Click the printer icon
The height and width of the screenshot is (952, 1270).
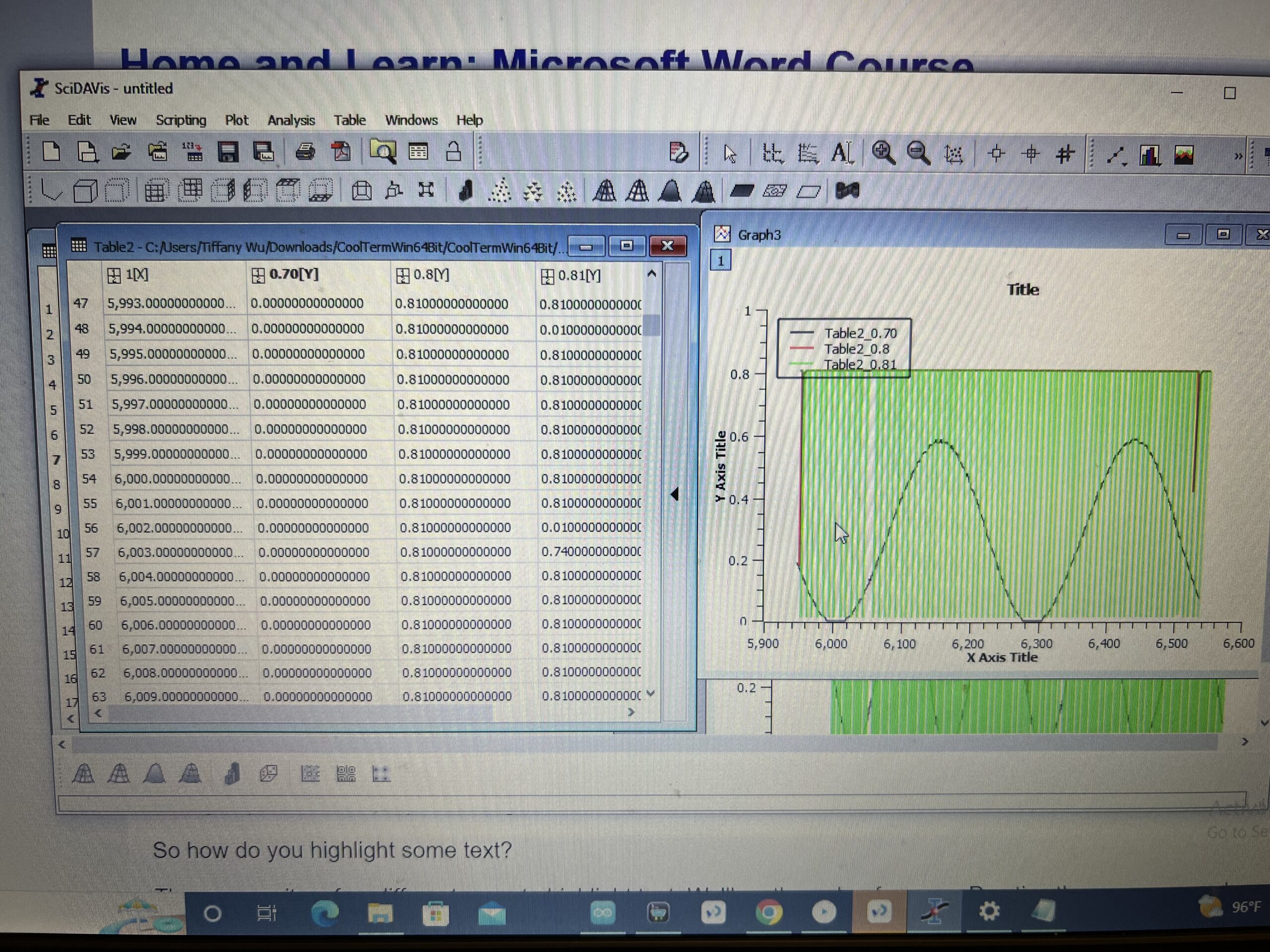coord(305,152)
